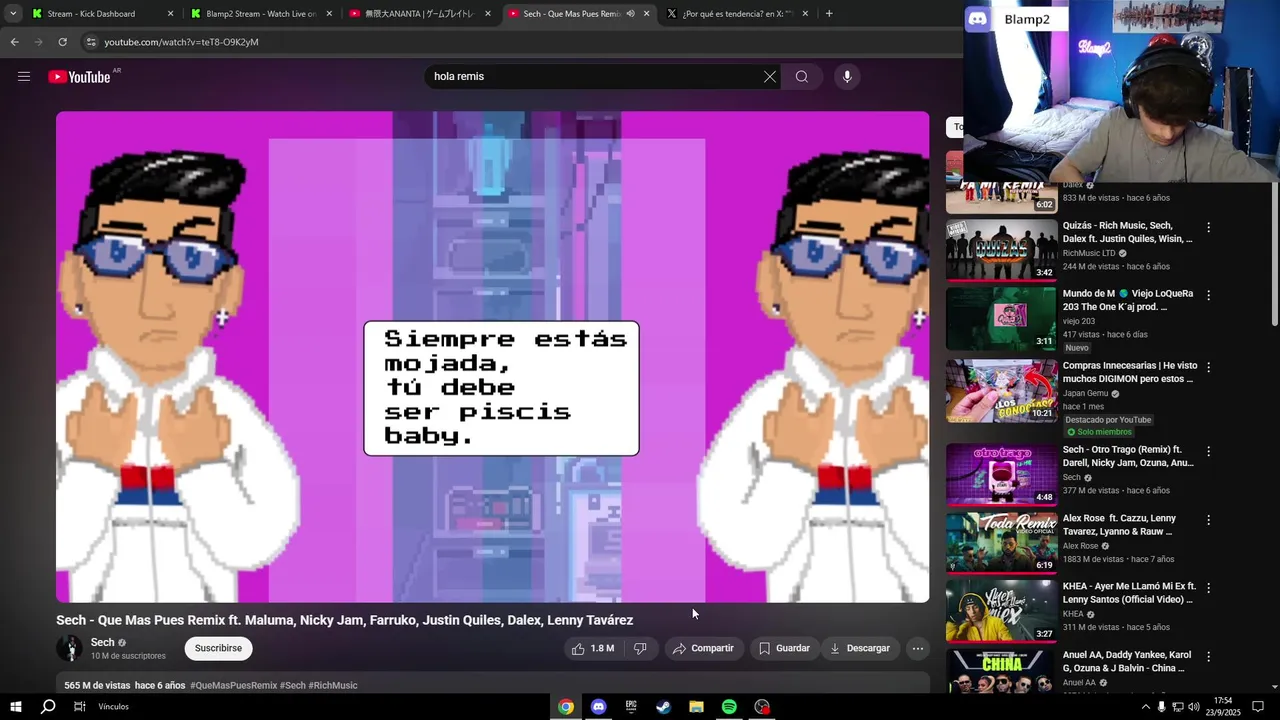Like the video with thumbs up

[x=592, y=648]
